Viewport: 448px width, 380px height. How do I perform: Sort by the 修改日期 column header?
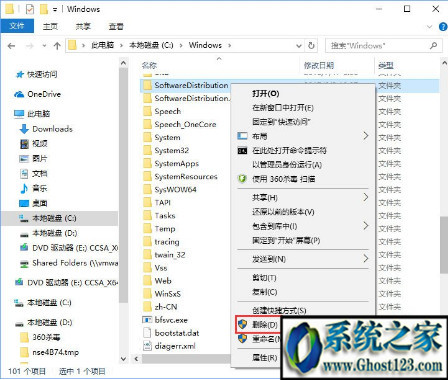point(319,65)
